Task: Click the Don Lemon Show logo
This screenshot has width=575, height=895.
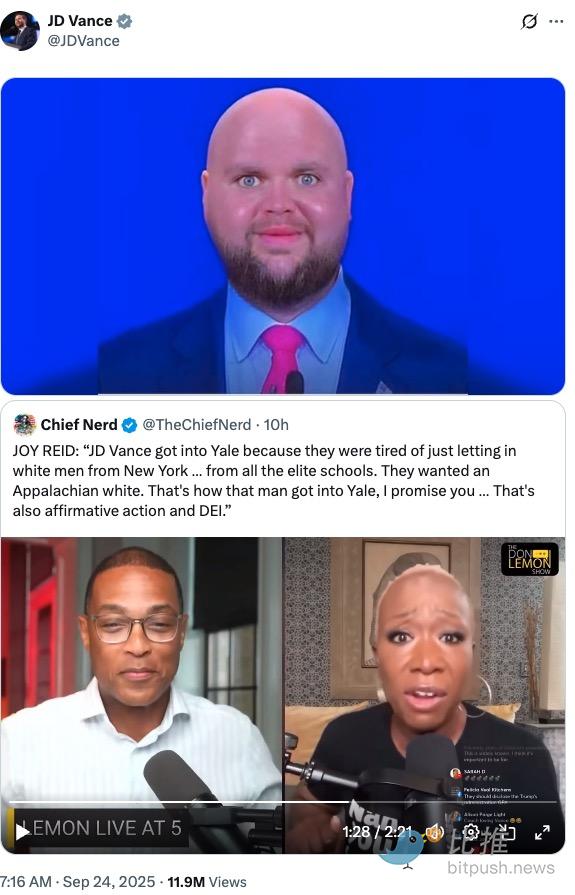Action: 530,559
